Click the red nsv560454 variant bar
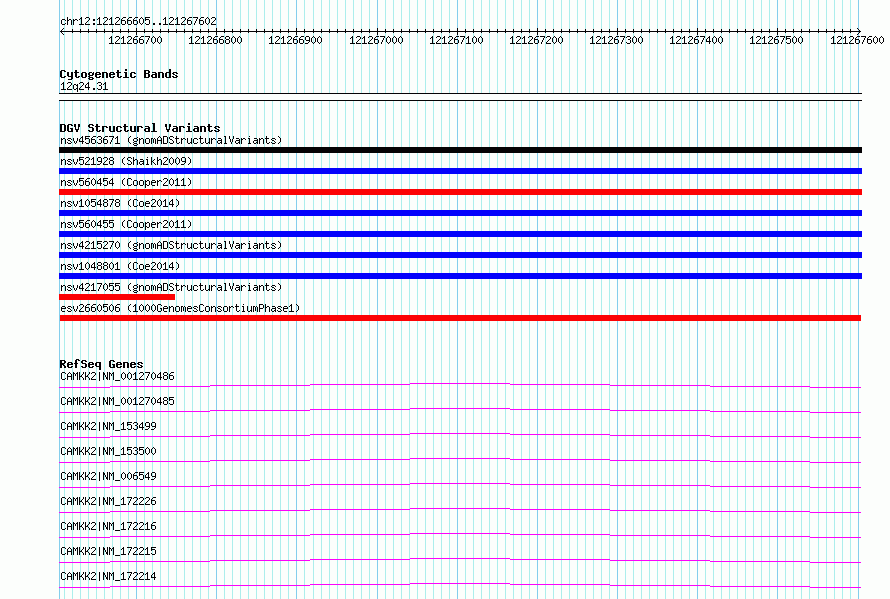 pyautogui.click(x=460, y=192)
